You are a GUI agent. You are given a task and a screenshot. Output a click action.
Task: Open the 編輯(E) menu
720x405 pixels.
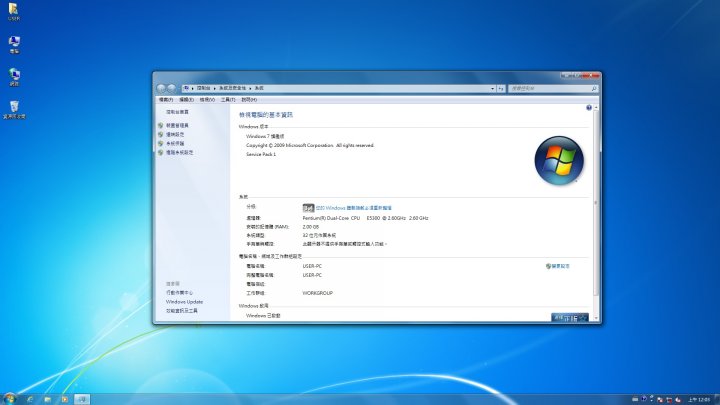coord(186,100)
